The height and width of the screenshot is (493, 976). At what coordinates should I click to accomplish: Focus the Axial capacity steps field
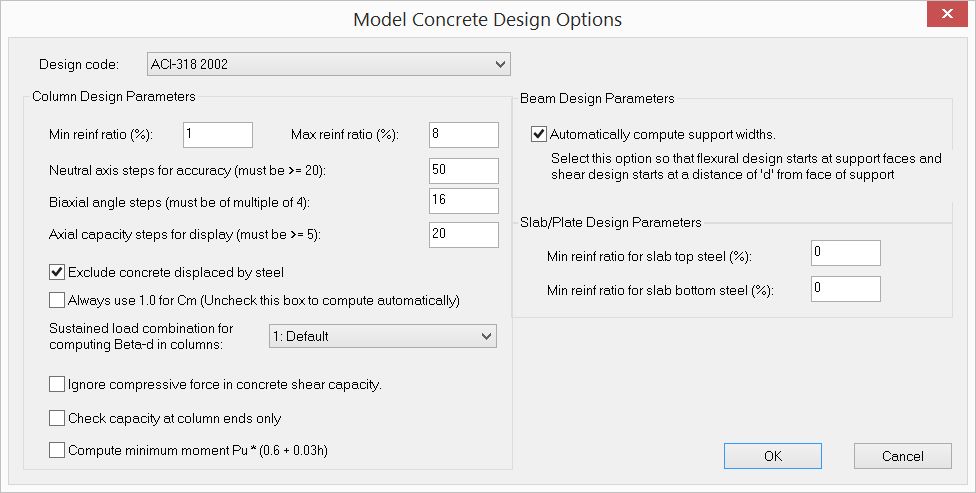click(463, 234)
